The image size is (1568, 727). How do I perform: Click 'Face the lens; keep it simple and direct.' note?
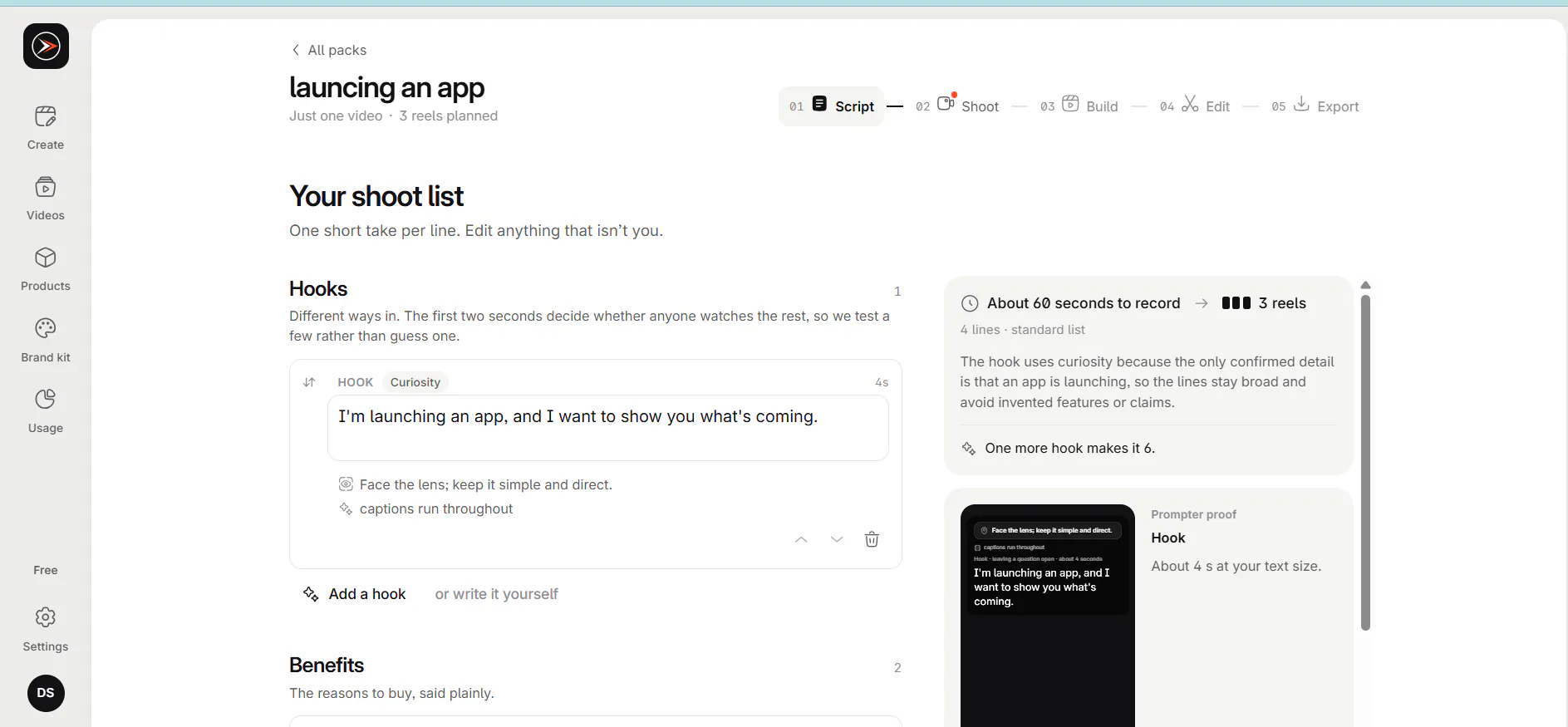pyautogui.click(x=486, y=484)
